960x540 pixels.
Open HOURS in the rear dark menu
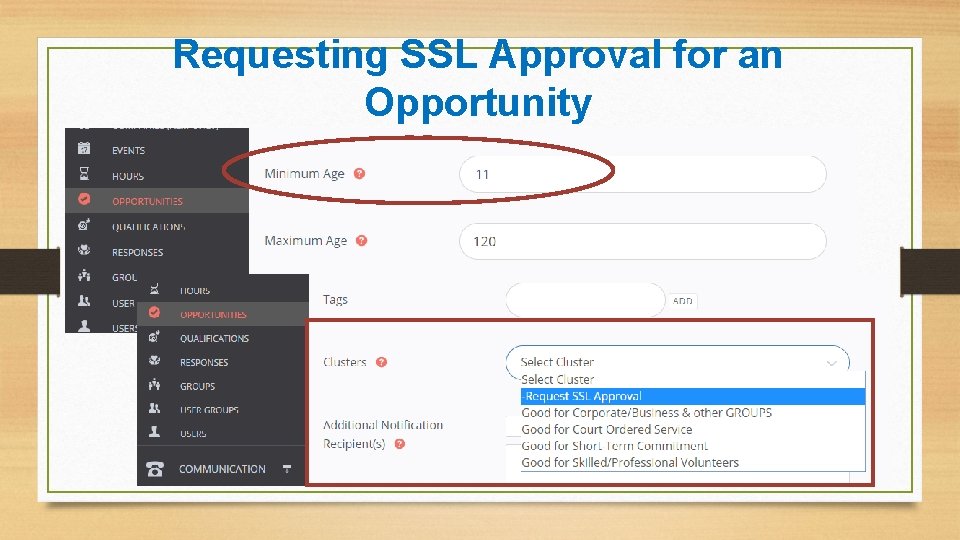tap(128, 176)
